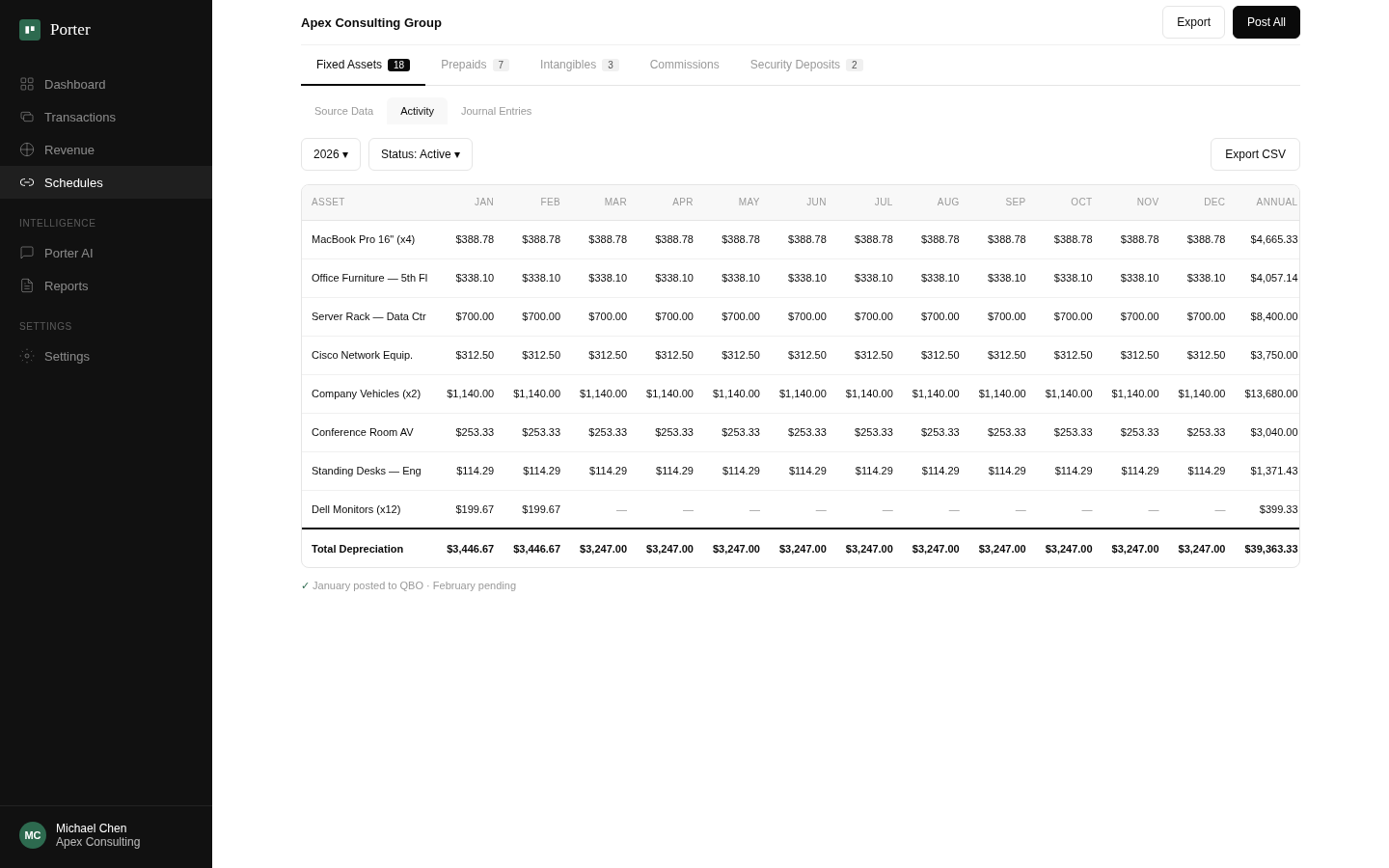1389x868 pixels.
Task: Click the MC user avatar
Action: click(x=33, y=835)
